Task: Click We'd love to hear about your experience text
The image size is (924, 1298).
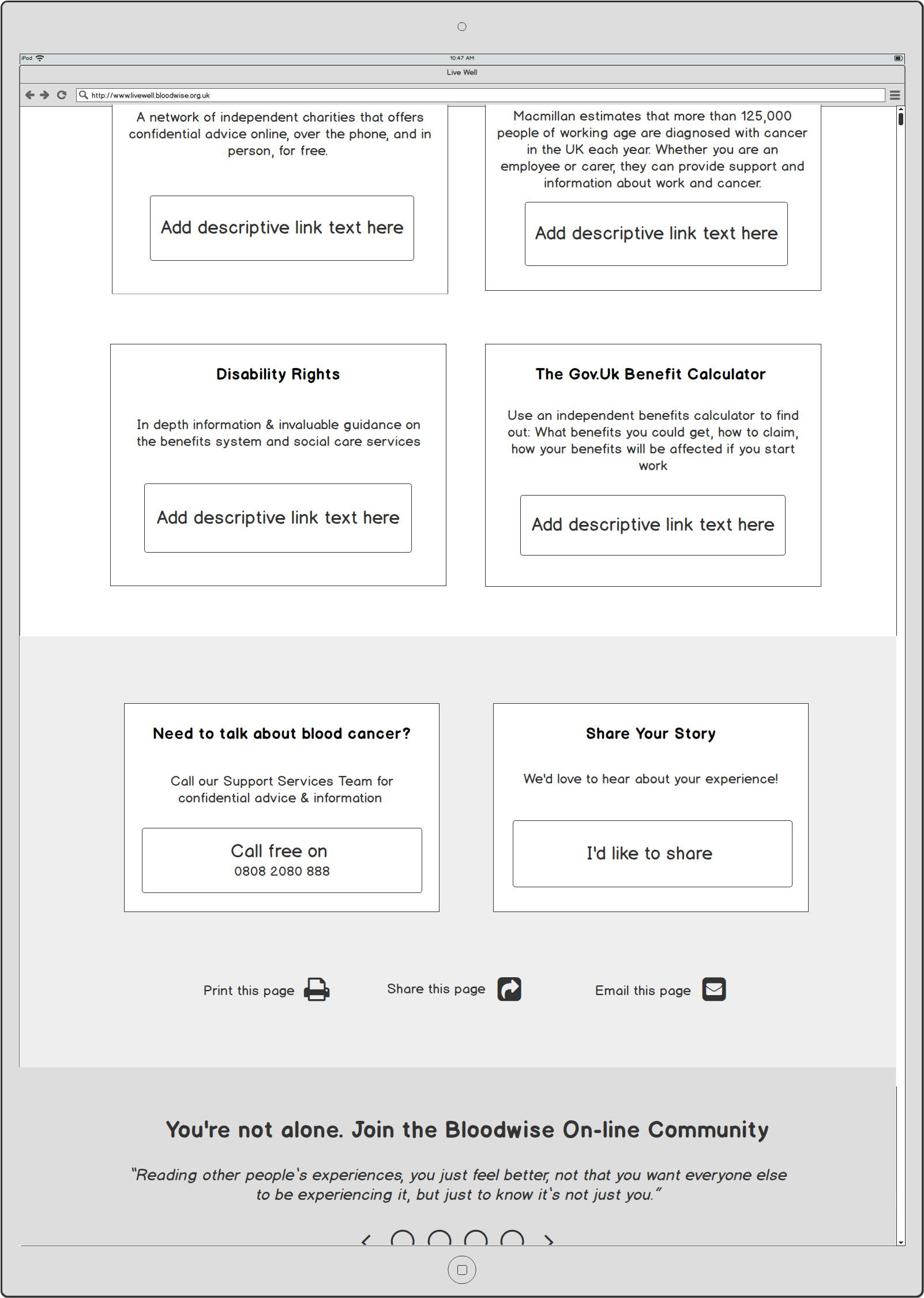Action: 651,779
